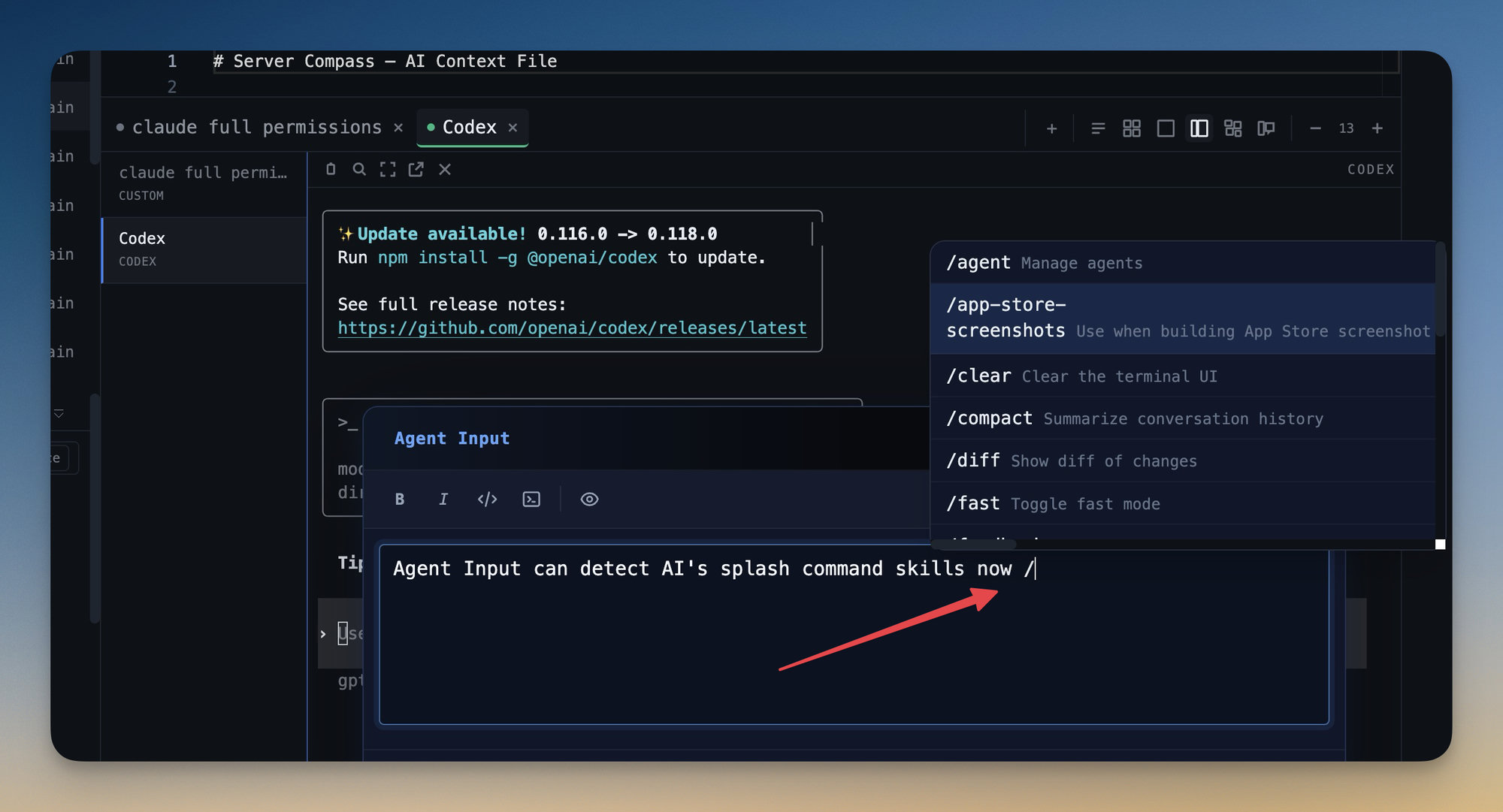Choose /agent Manage agents command
The height and width of the screenshot is (812, 1503).
point(1183,263)
